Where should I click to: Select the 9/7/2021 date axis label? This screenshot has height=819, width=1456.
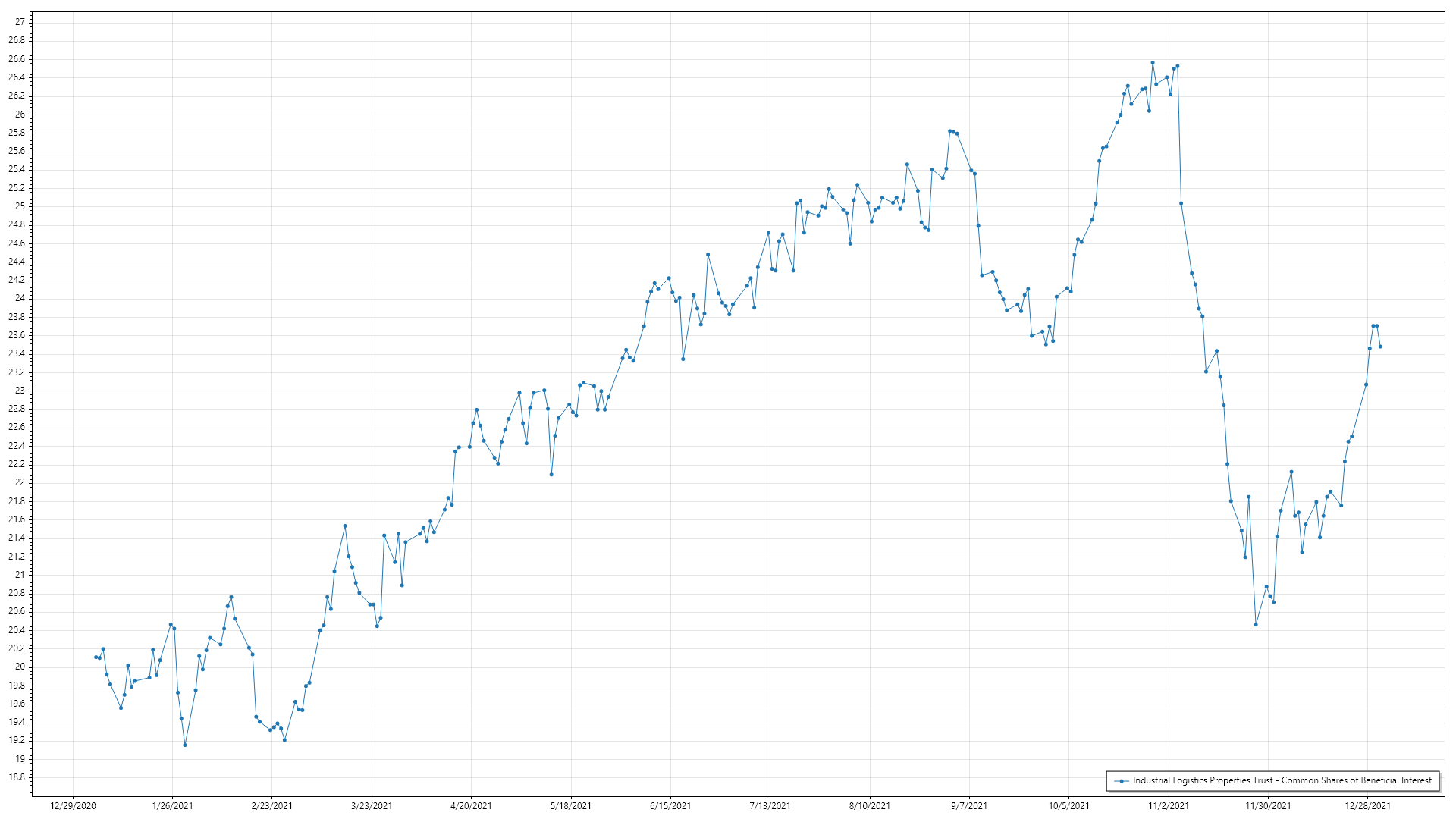[x=969, y=806]
